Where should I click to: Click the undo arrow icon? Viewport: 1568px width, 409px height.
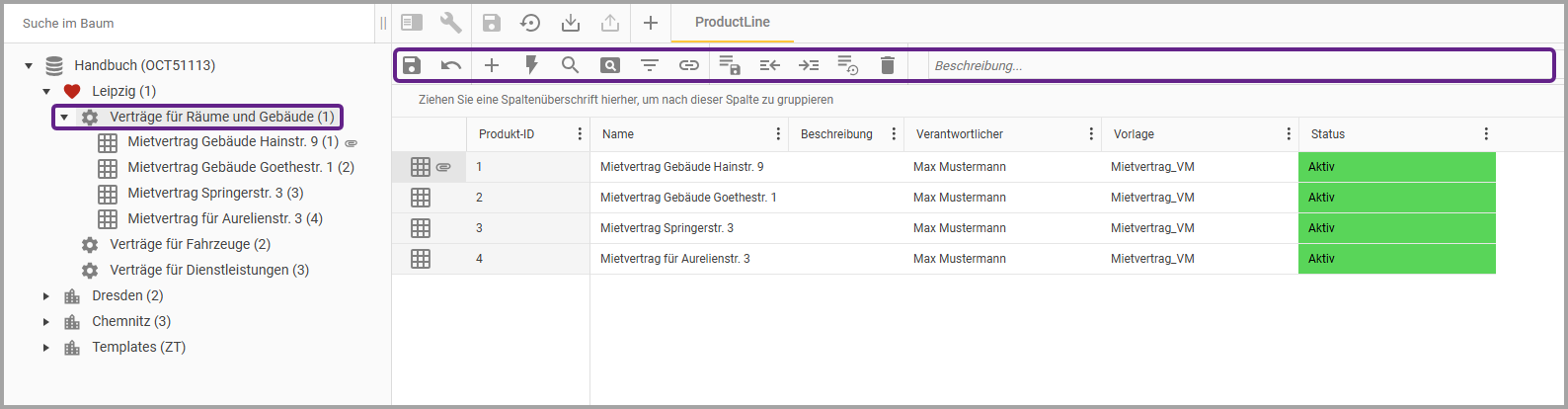[451, 65]
